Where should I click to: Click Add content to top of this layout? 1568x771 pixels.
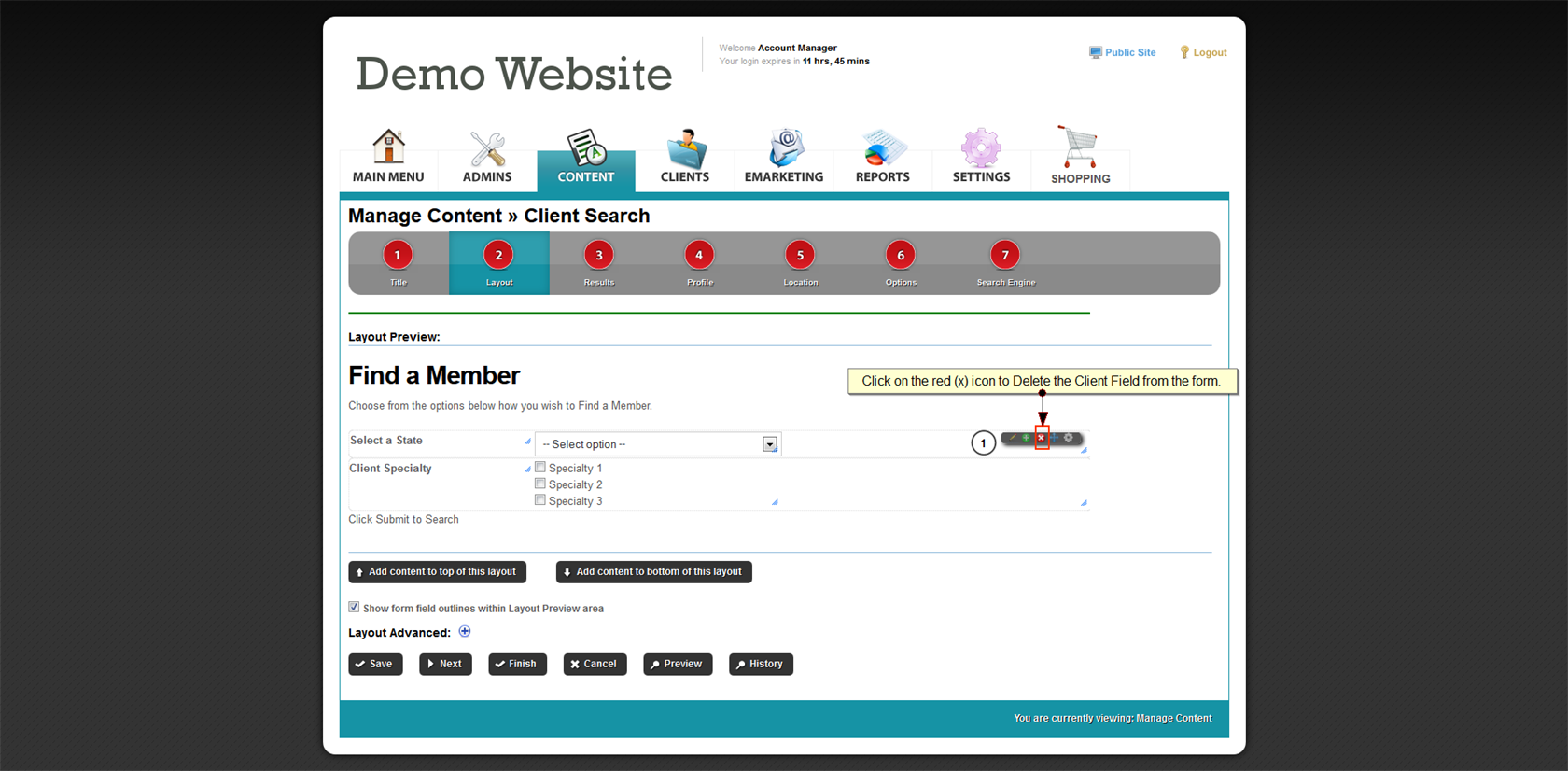[437, 571]
